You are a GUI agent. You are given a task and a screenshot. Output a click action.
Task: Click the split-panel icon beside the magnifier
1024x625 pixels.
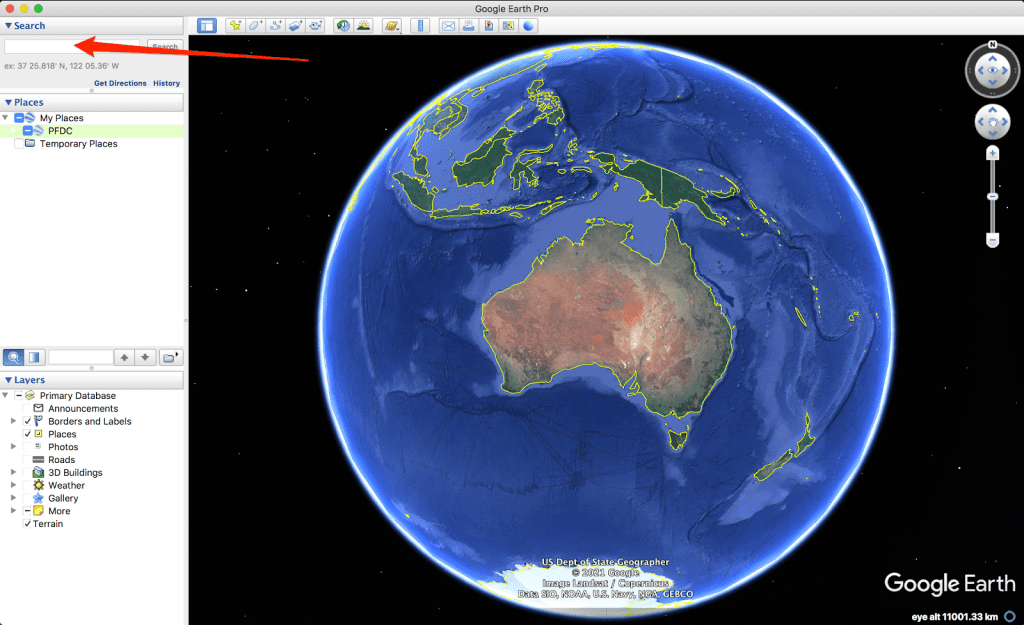click(x=35, y=357)
